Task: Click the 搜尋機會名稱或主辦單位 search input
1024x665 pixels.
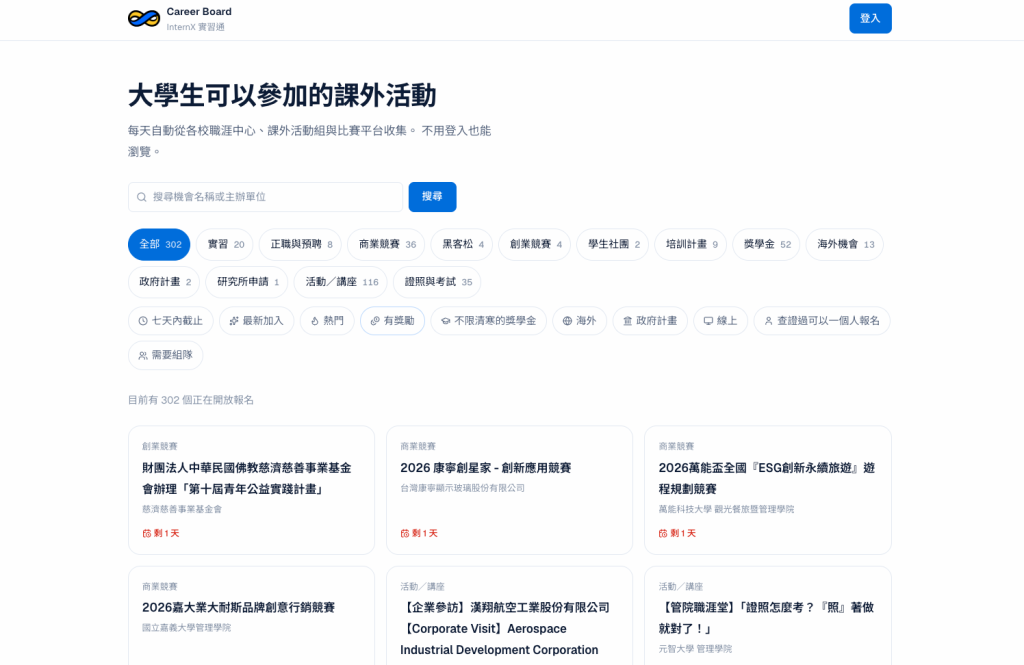Action: coord(265,197)
